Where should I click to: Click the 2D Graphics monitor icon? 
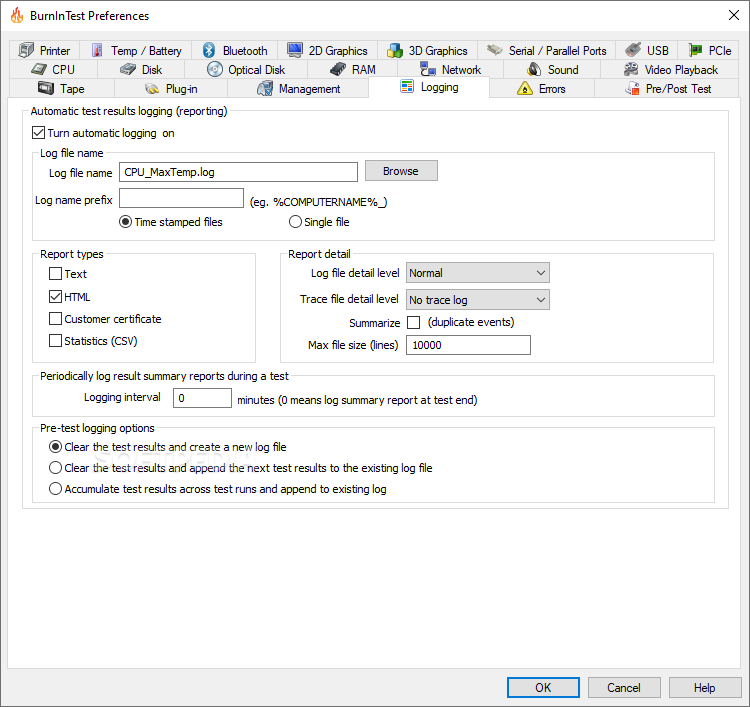click(x=295, y=49)
